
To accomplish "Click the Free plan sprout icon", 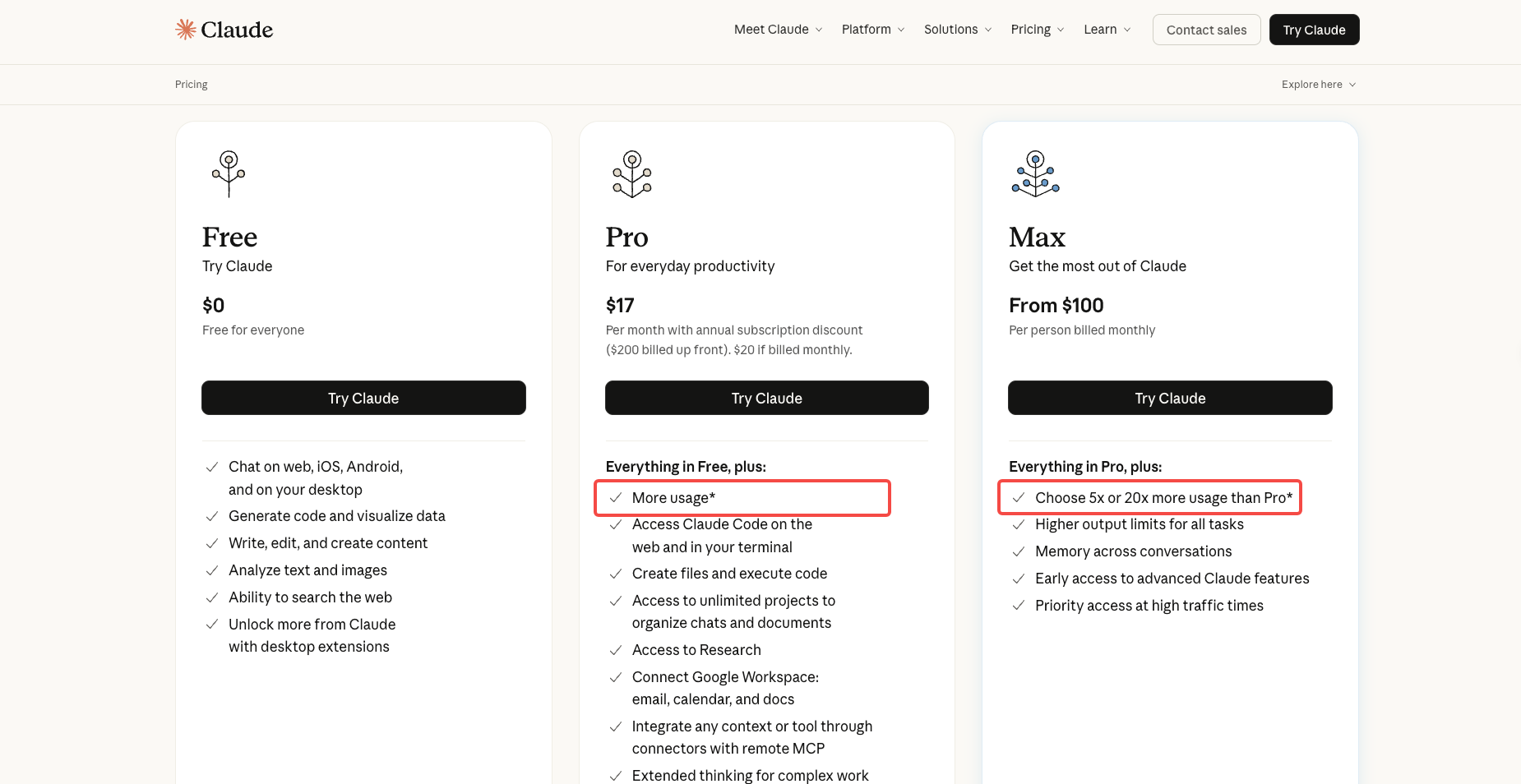I will click(229, 173).
